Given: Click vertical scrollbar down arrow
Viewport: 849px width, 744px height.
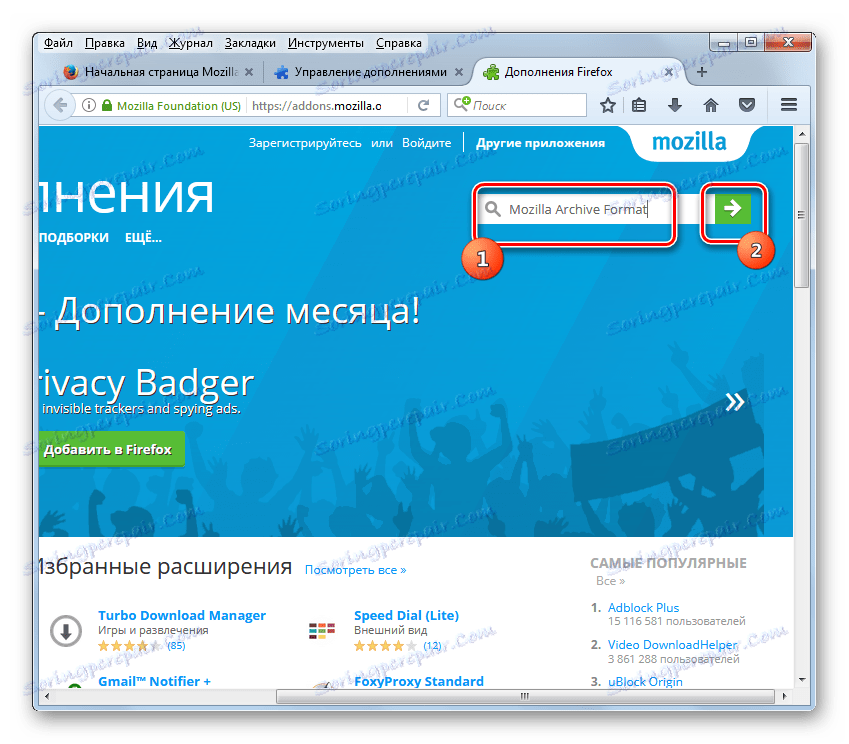Looking at the screenshot, I should pos(802,680).
